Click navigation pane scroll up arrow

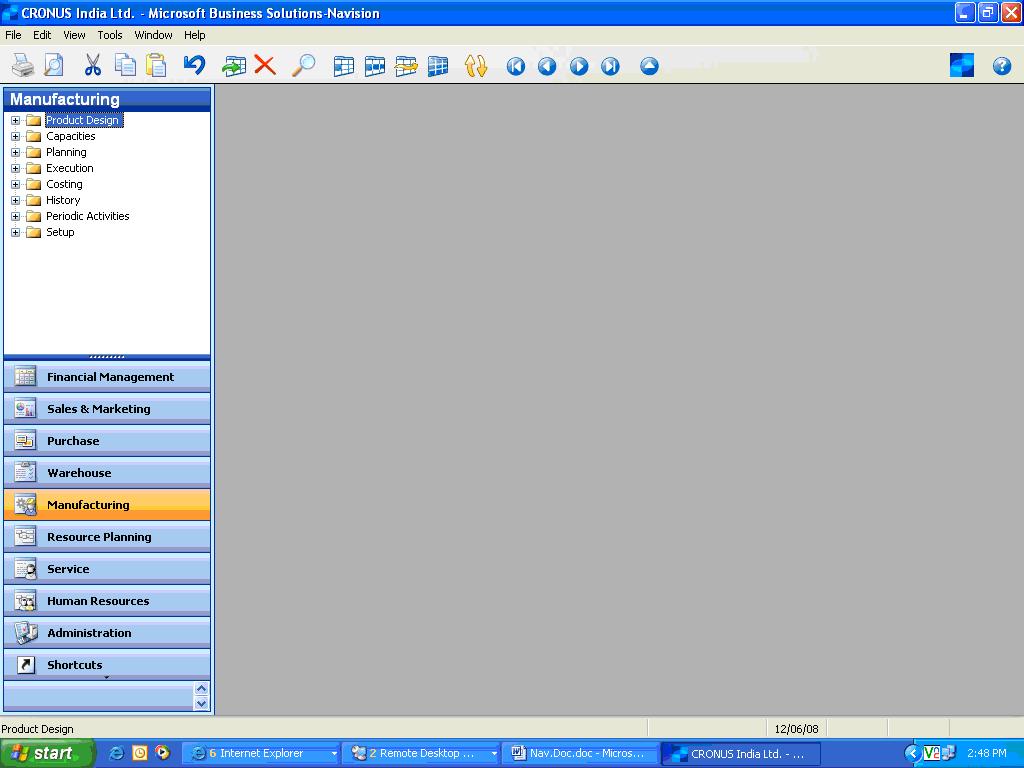[201, 688]
